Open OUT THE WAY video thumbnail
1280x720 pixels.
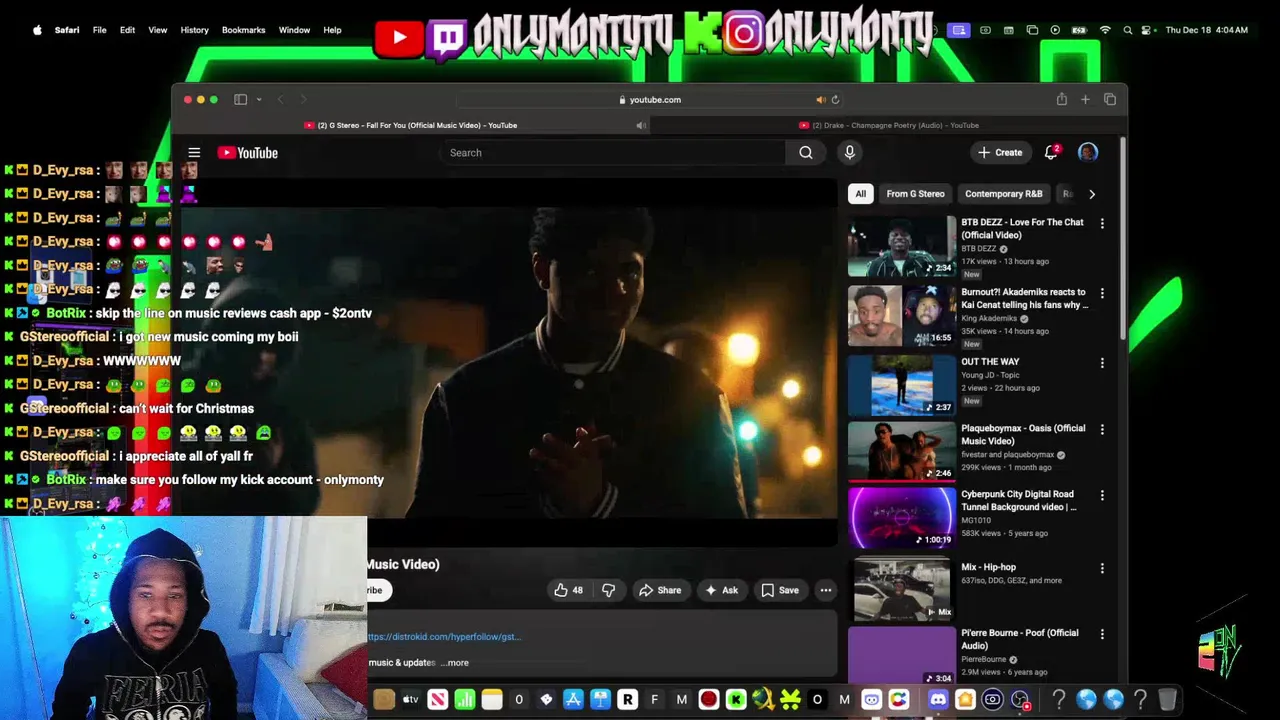[x=902, y=386]
